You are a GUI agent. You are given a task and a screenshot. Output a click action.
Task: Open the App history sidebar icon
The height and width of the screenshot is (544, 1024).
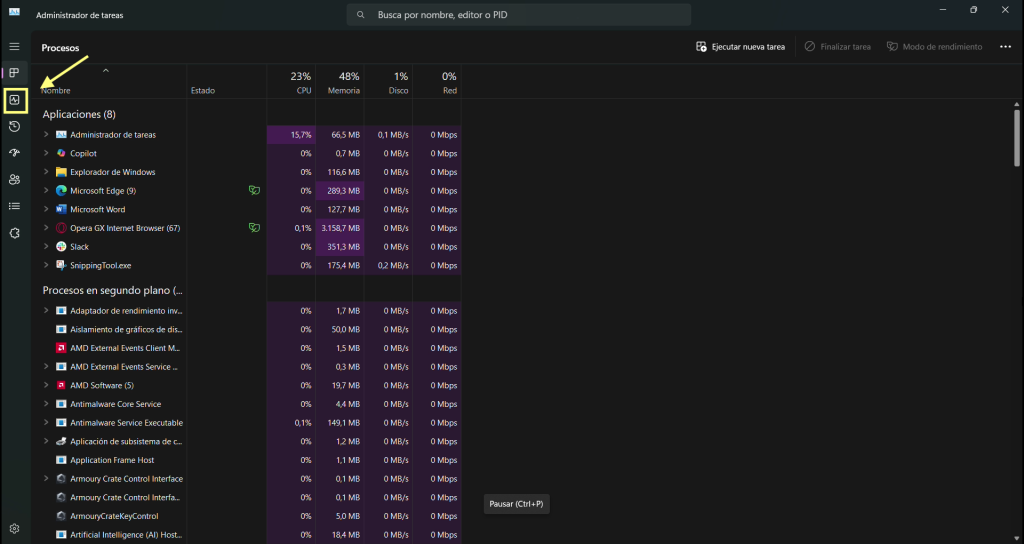14,126
